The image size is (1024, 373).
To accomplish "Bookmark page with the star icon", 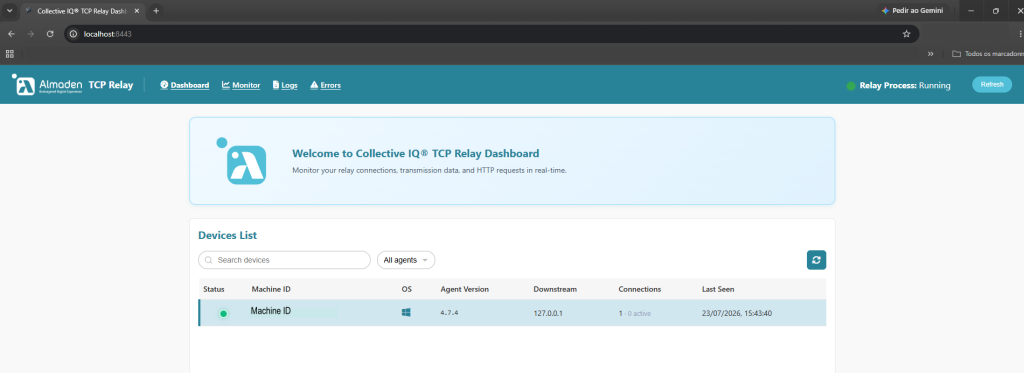I will coord(906,34).
